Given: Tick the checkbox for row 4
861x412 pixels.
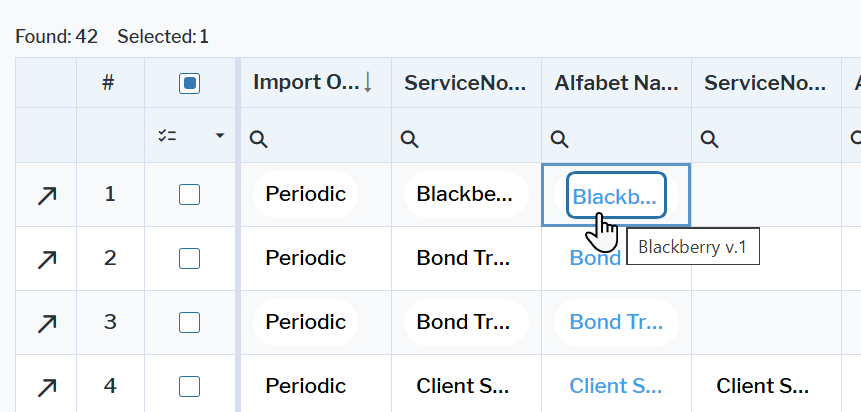Looking at the screenshot, I should pyautogui.click(x=189, y=387).
